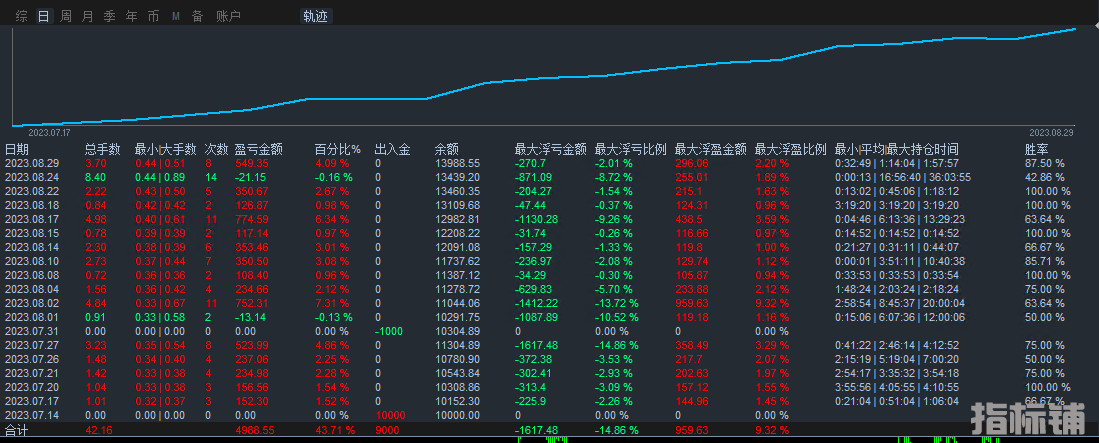Open the 月 monthly tab
Image resolution: width=1099 pixels, height=443 pixels.
point(87,16)
